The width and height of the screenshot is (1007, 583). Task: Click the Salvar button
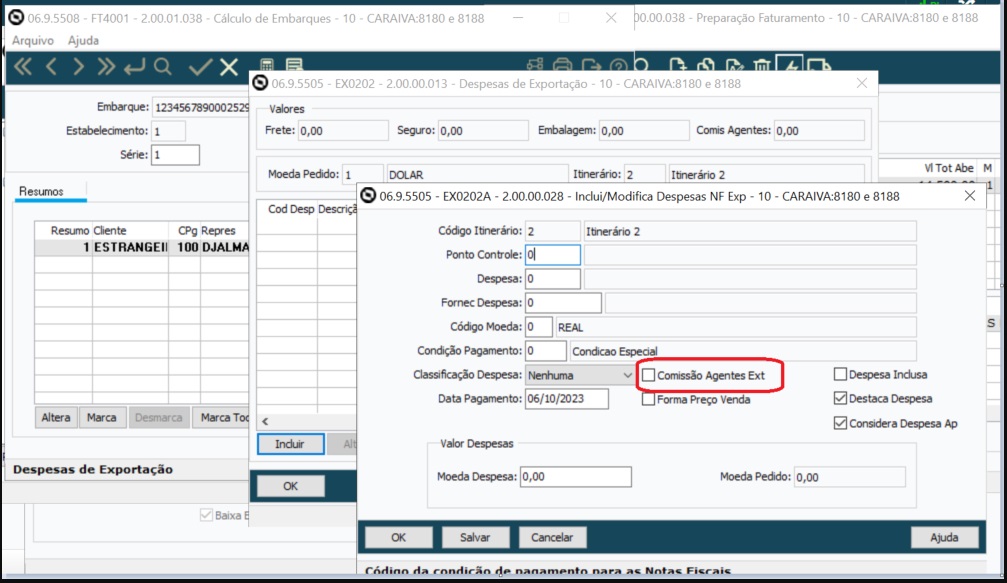(475, 537)
